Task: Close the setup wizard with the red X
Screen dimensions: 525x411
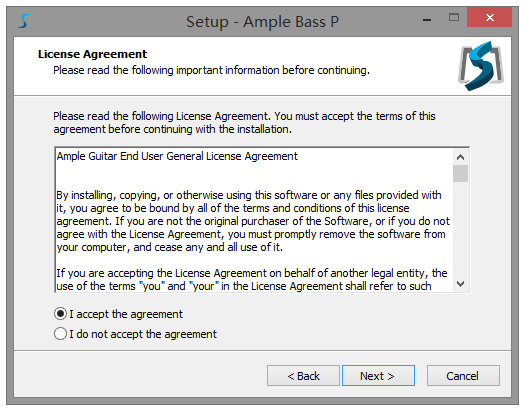Action: tap(490, 17)
